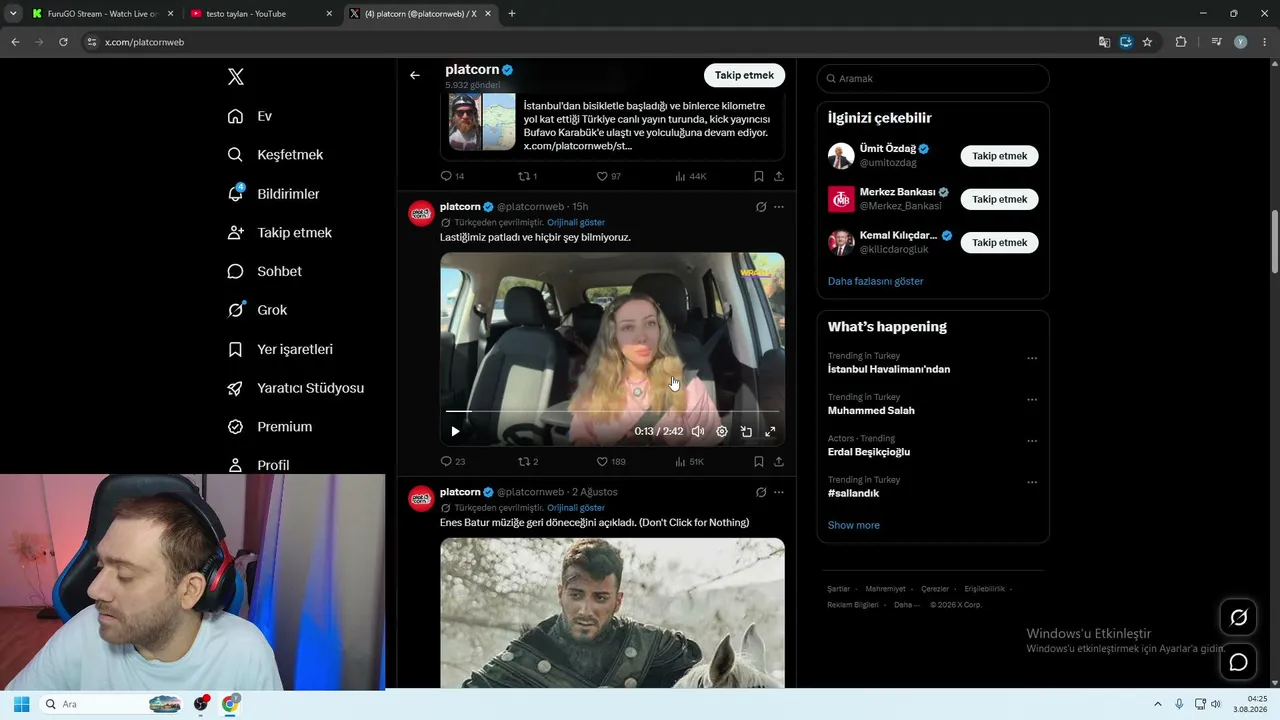Open Bildirimler notifications page
The image size is (1280, 720).
point(274,194)
